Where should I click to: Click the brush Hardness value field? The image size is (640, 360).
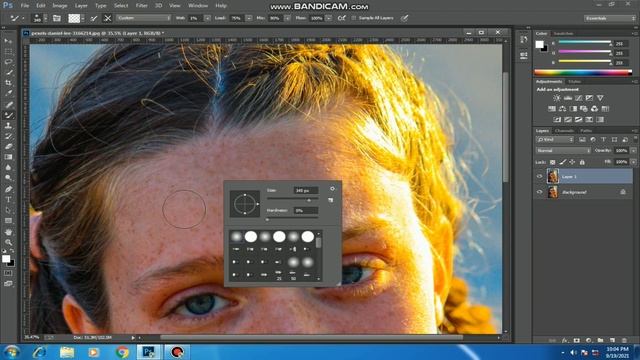[306, 211]
